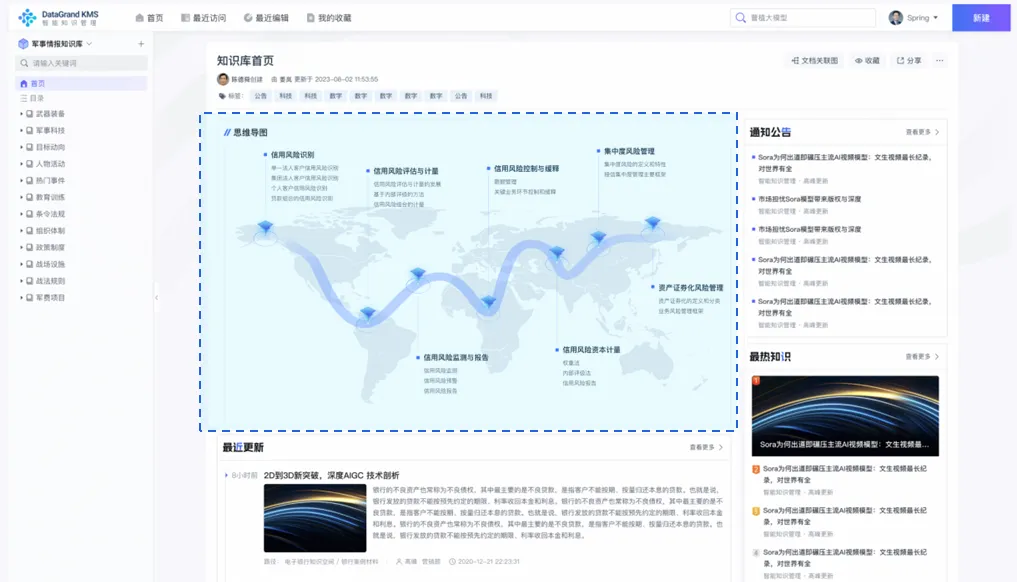This screenshot has height=582, width=1017.
Task: Open the top-ranked 最热知识 thumbnail image
Action: pos(845,416)
